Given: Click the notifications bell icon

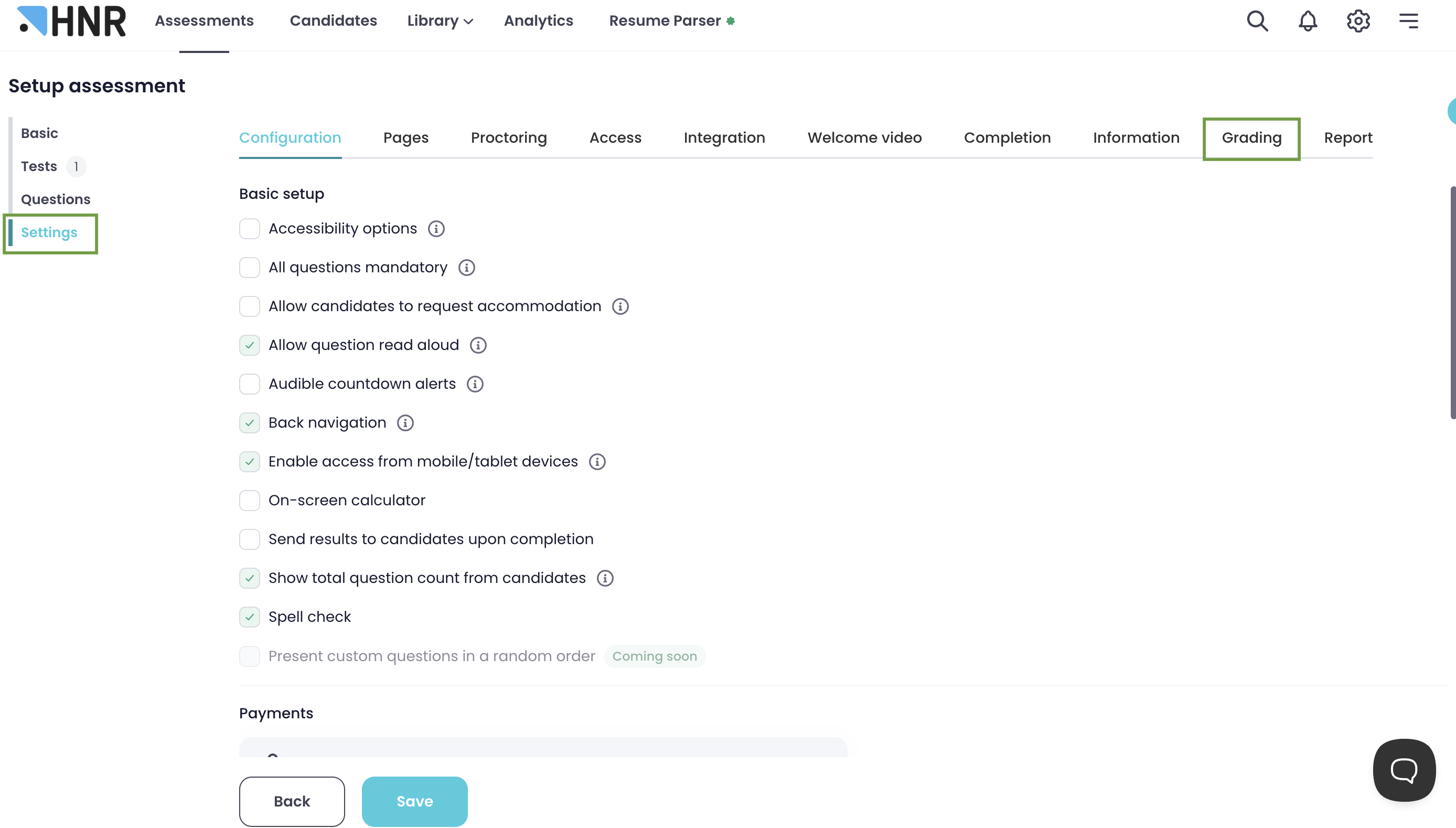Looking at the screenshot, I should pos(1308,21).
